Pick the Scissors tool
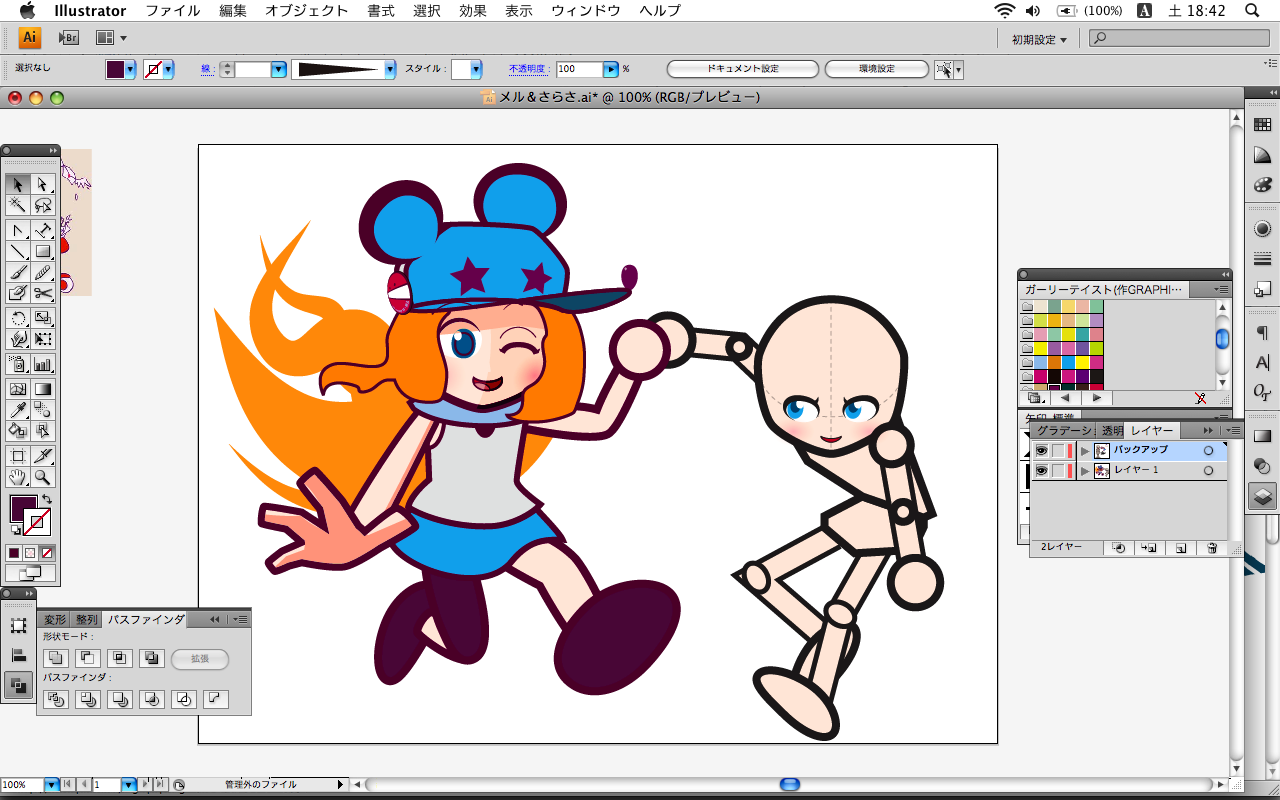Viewport: 1280px width, 800px height. point(43,293)
